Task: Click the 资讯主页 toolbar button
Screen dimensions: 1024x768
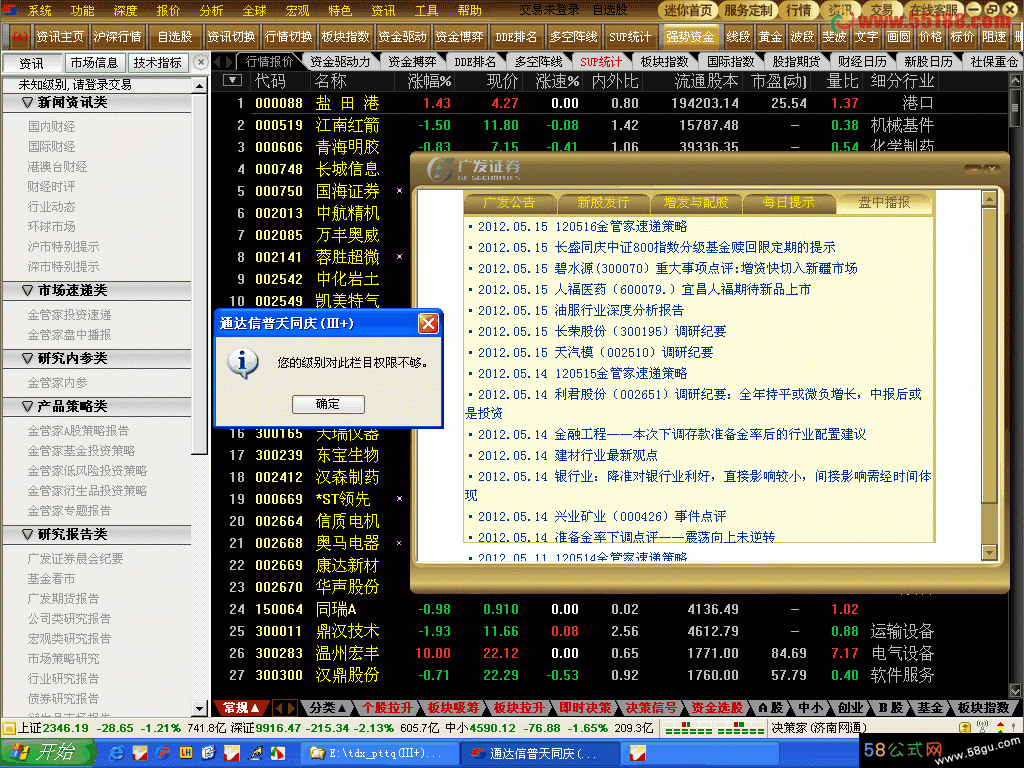Action: 59,37
